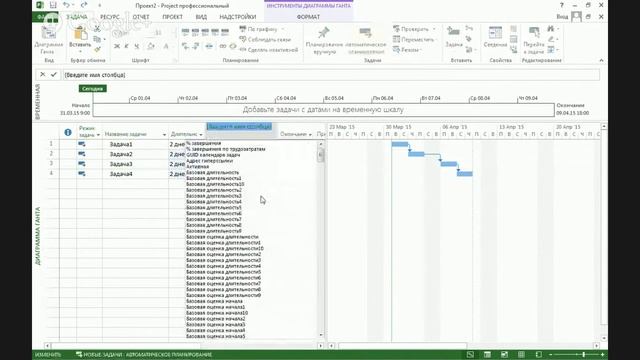
Task: Open the ВИД ribbon tab
Action: pos(201,17)
